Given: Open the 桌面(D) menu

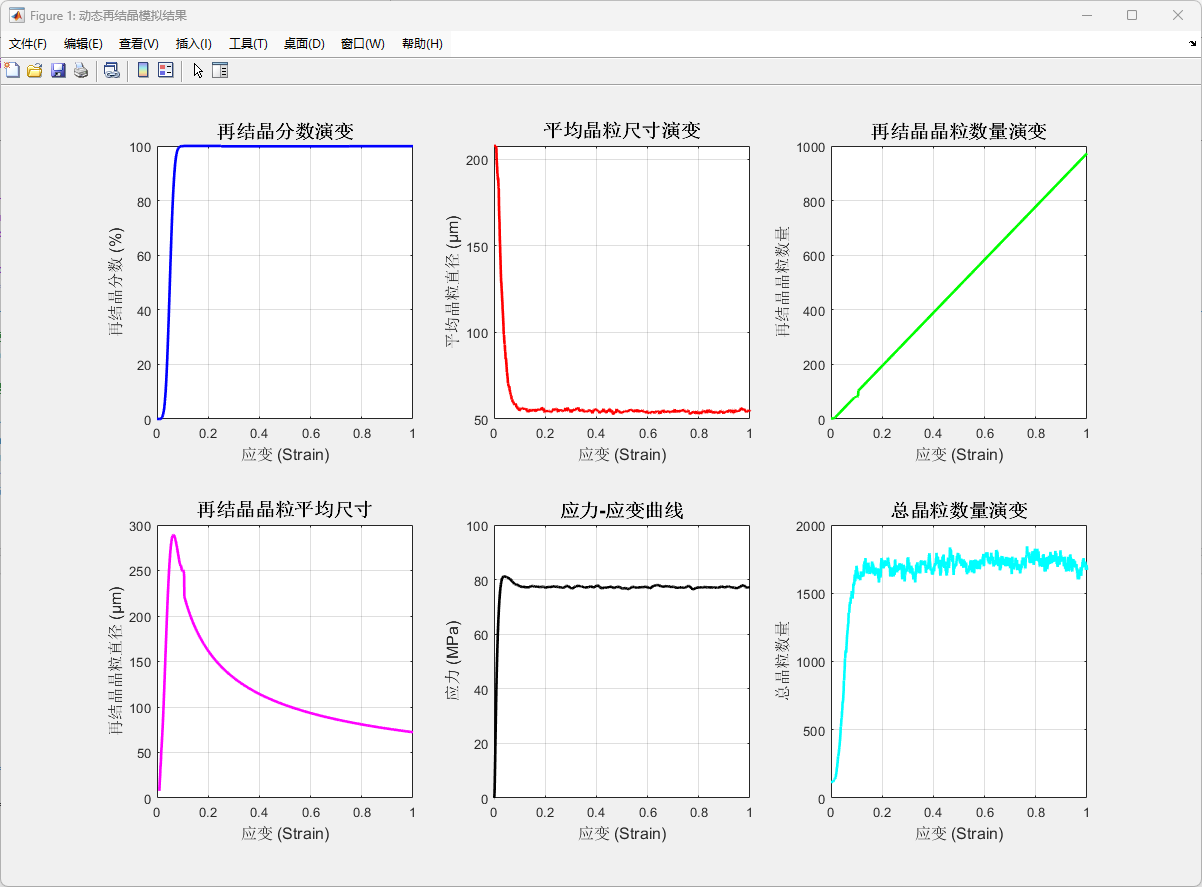Looking at the screenshot, I should point(304,44).
